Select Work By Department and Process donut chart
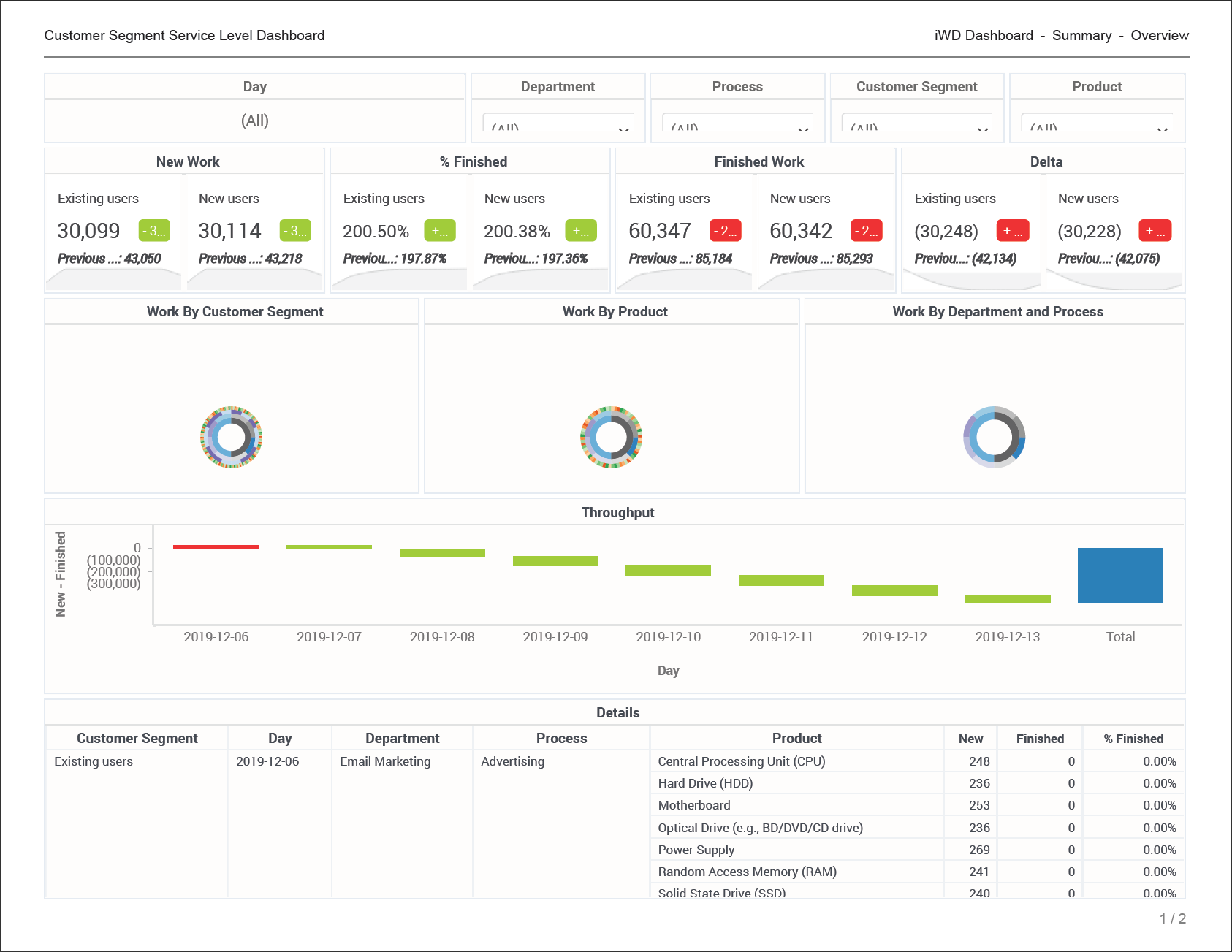 click(x=995, y=437)
